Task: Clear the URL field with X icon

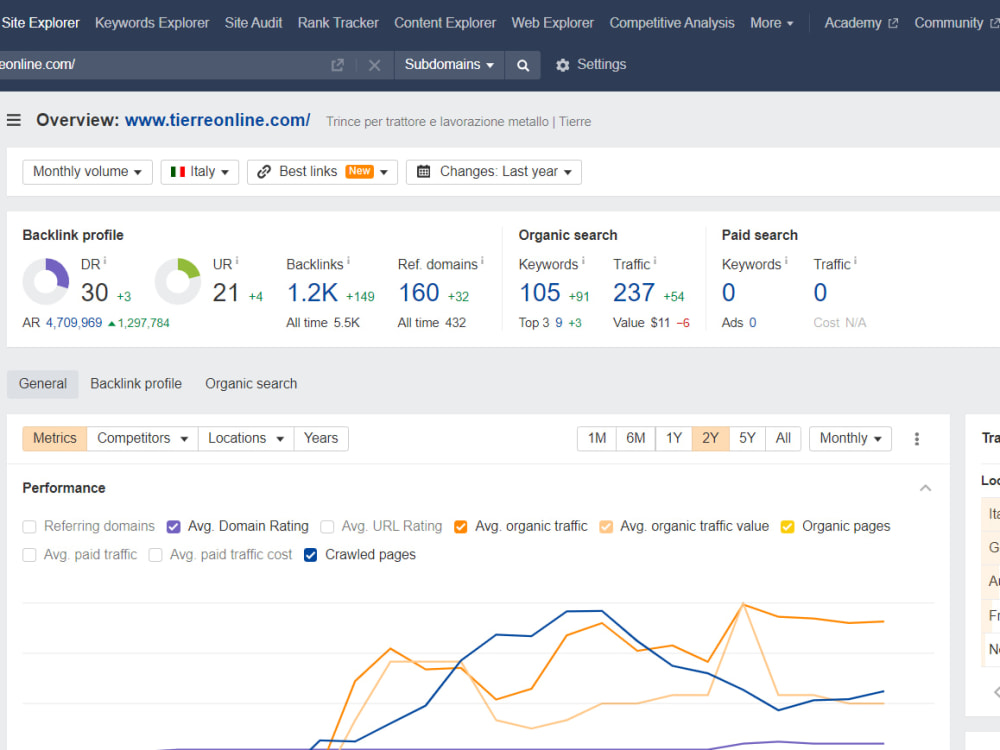Action: tap(374, 65)
